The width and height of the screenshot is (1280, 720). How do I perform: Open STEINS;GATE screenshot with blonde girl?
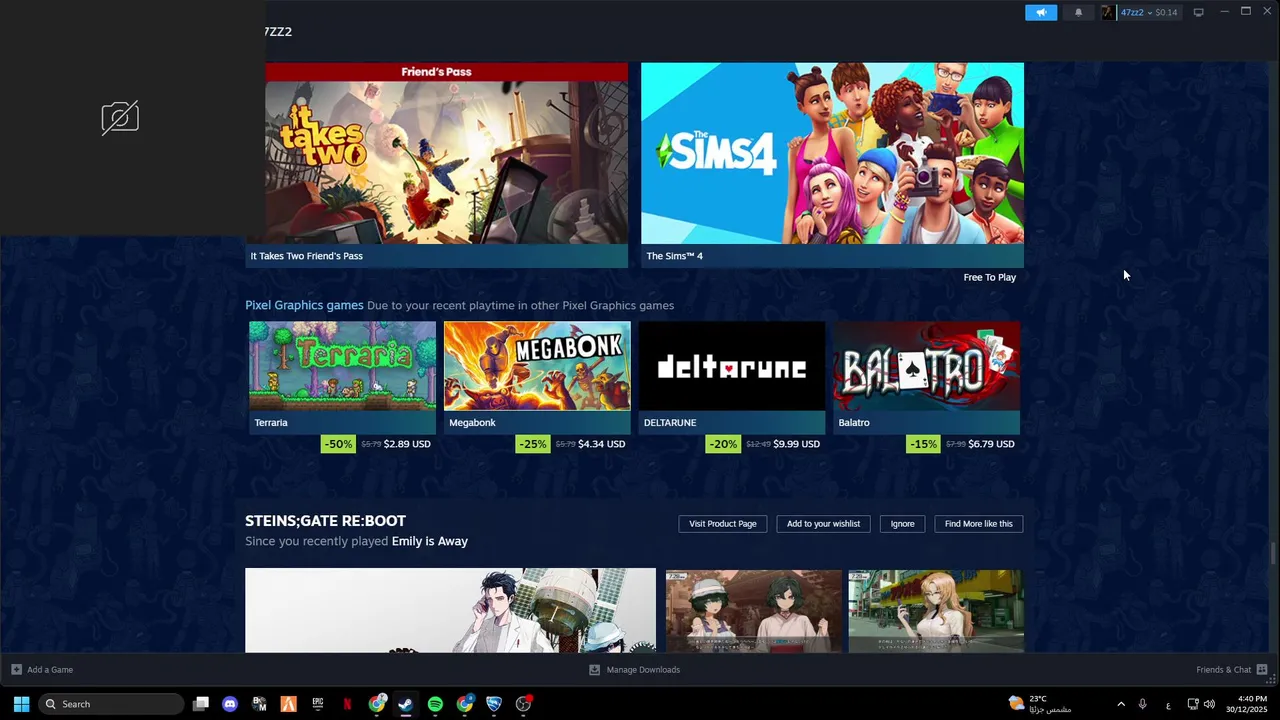(935, 611)
